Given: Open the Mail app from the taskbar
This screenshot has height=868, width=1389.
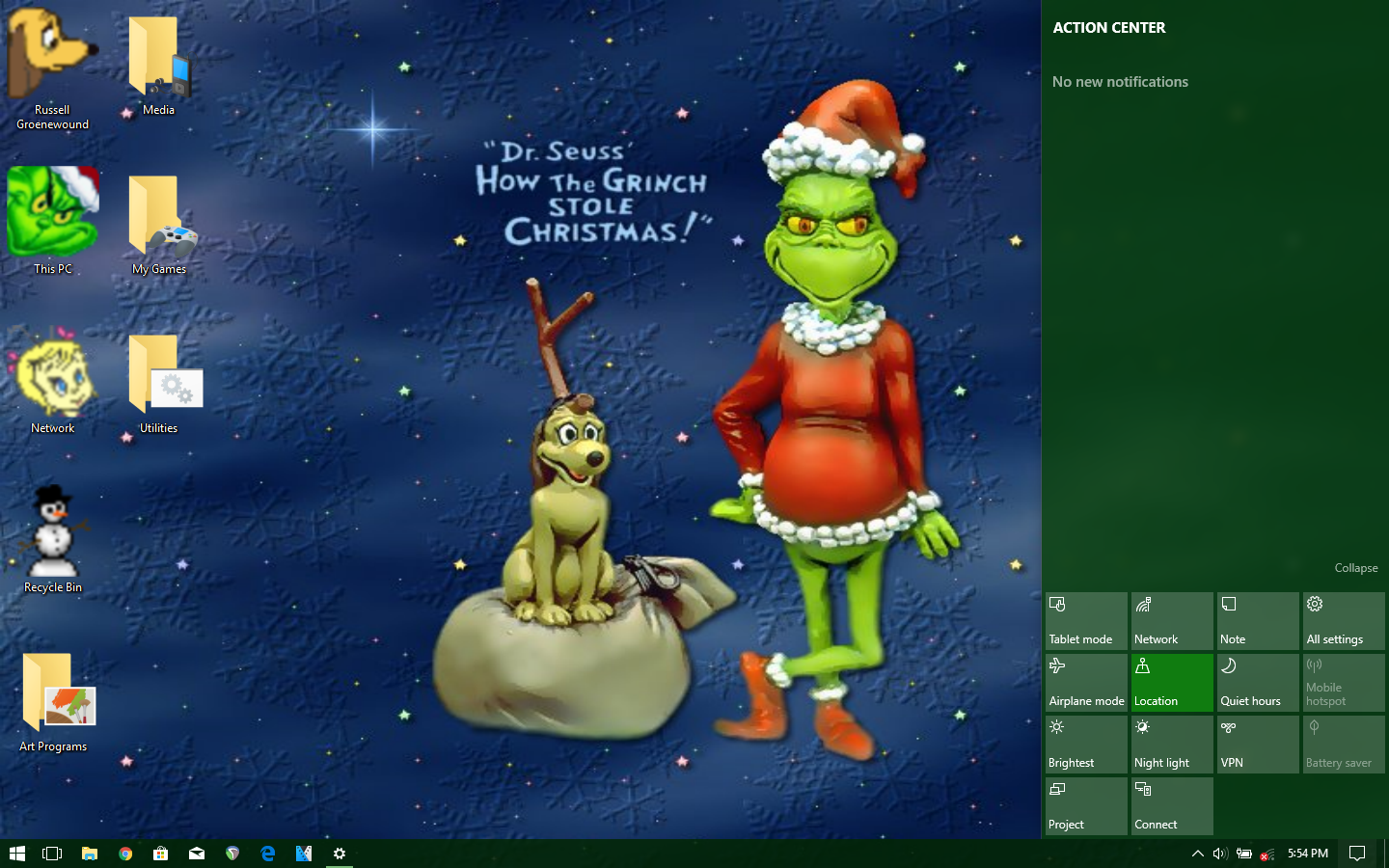Looking at the screenshot, I should [197, 854].
